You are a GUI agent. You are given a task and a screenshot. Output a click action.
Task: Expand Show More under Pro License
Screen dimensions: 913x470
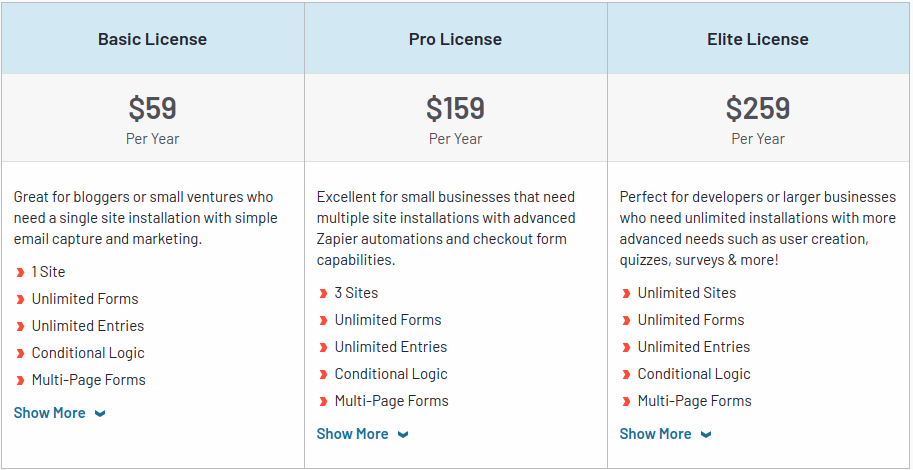(353, 434)
